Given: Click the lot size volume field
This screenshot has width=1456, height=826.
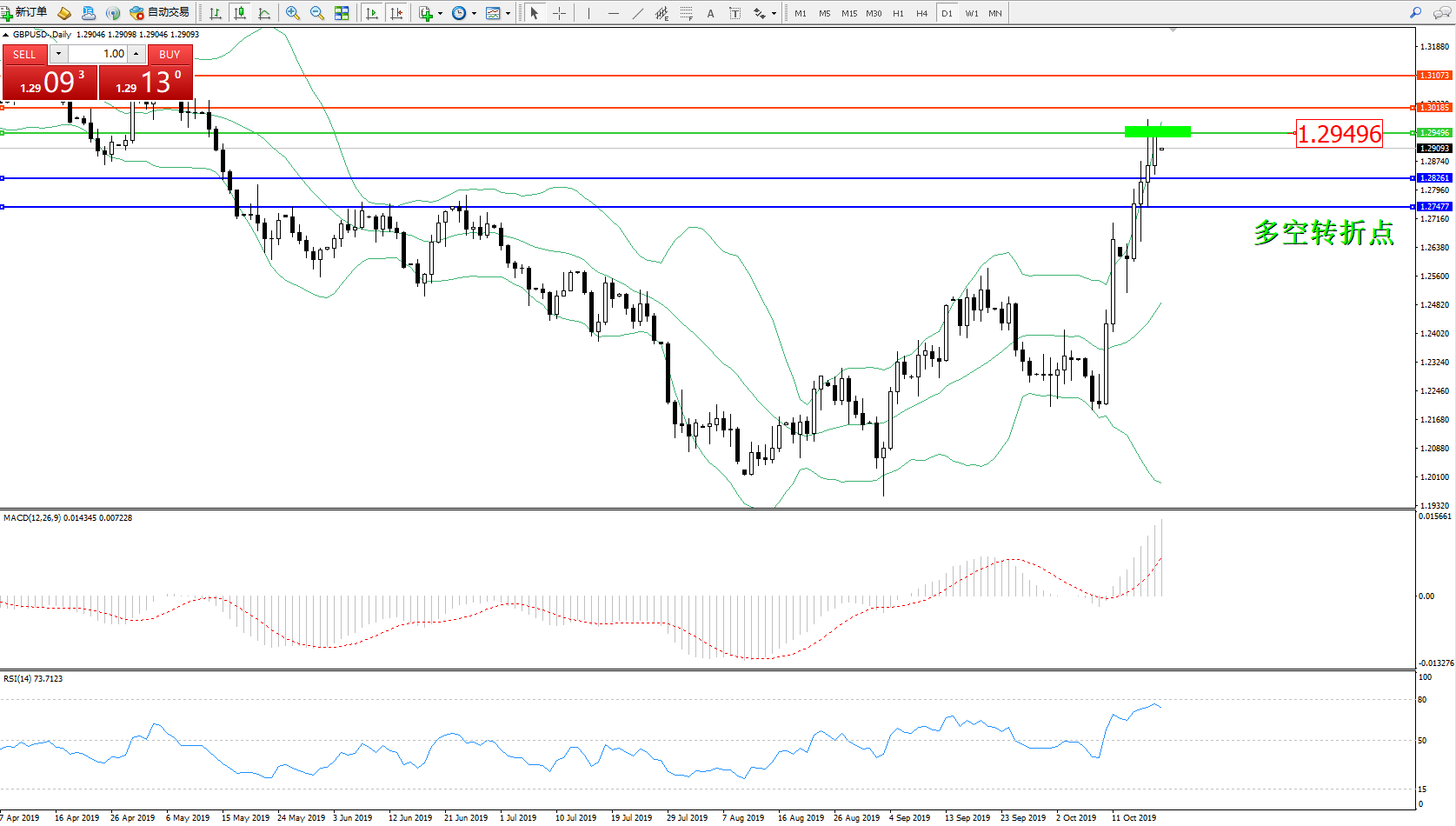Looking at the screenshot, I should [97, 54].
